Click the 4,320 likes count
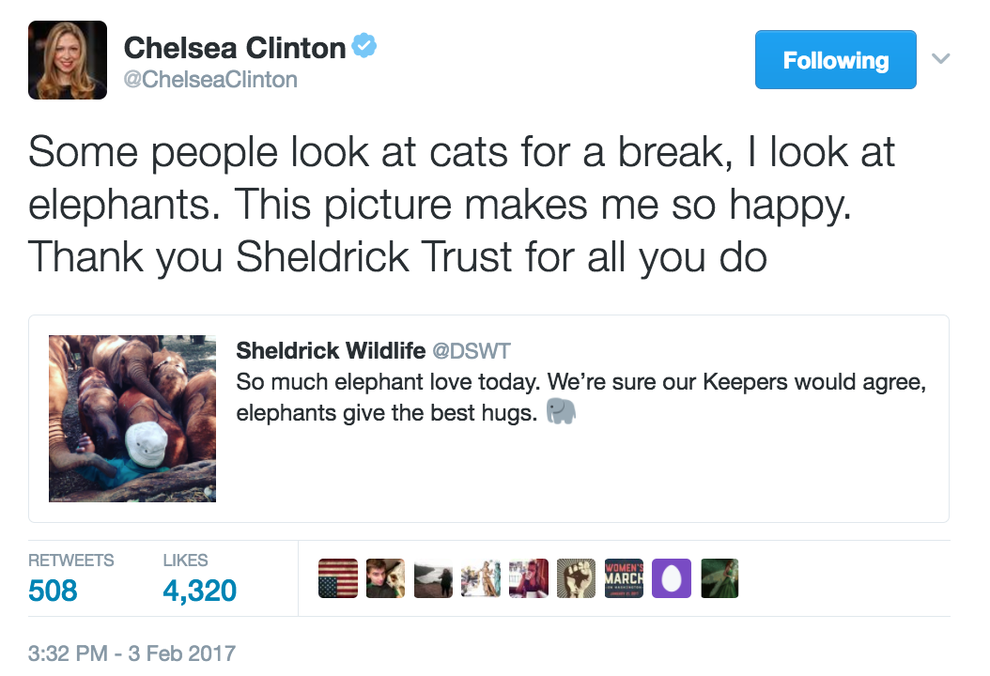Image resolution: width=990 pixels, height=676 pixels. 200,591
